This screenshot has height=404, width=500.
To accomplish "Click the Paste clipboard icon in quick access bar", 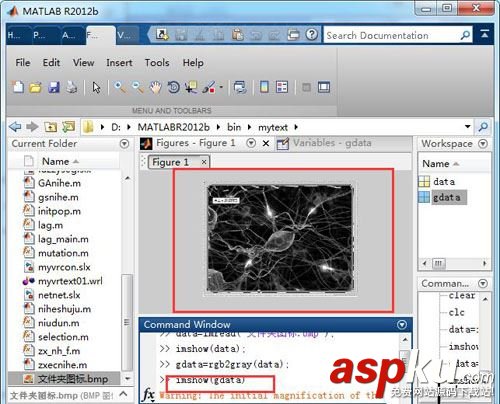I will [x=238, y=35].
